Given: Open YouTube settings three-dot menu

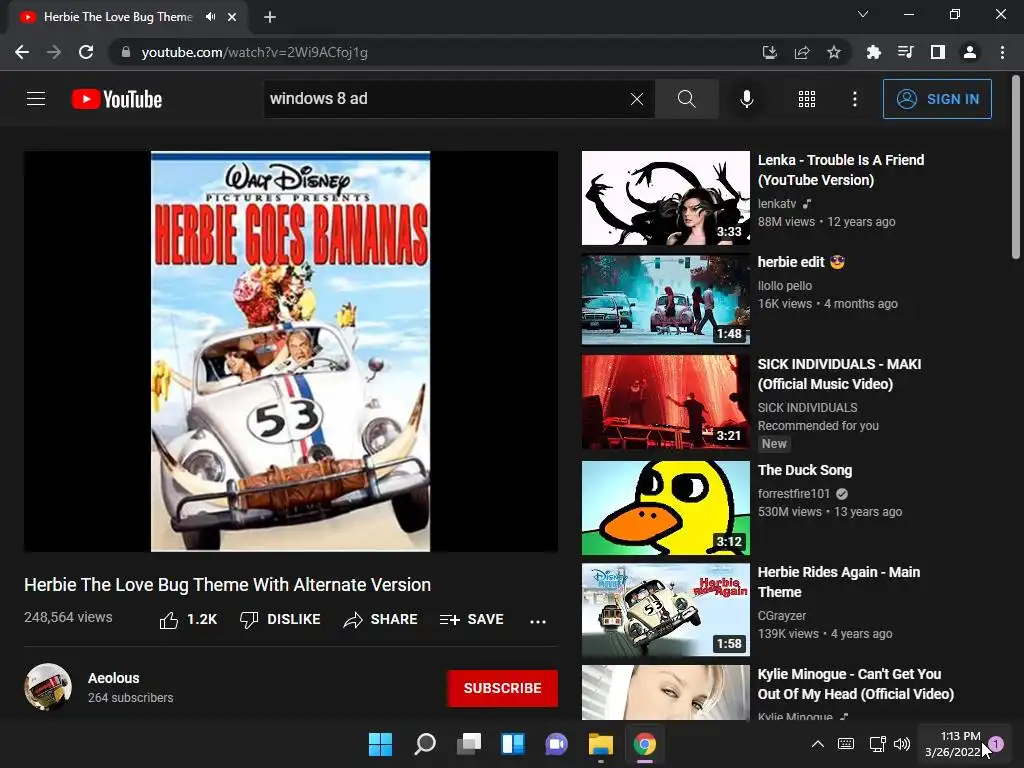Looking at the screenshot, I should 855,99.
